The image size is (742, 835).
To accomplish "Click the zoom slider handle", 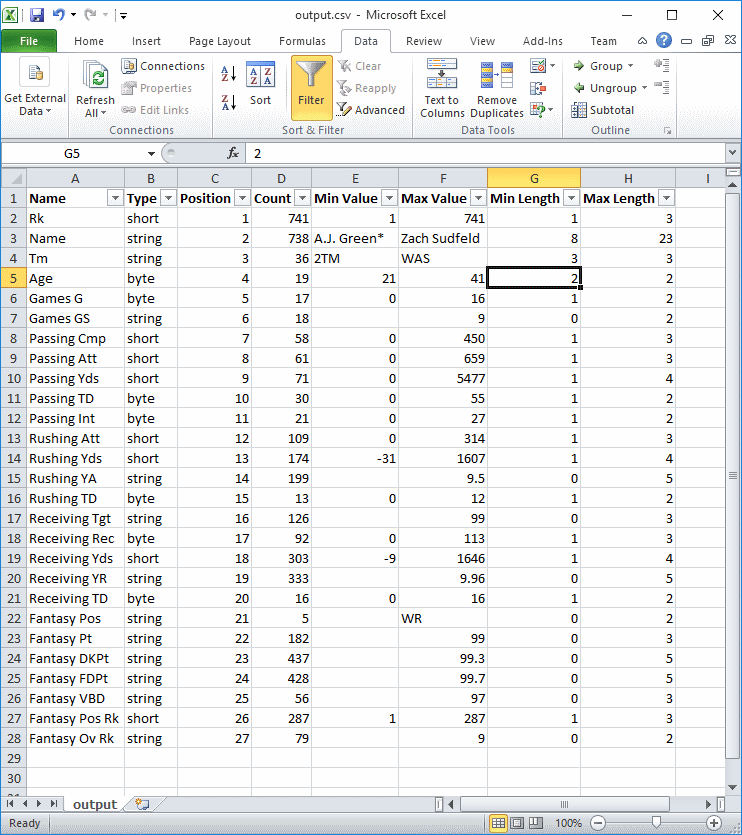I will [656, 823].
